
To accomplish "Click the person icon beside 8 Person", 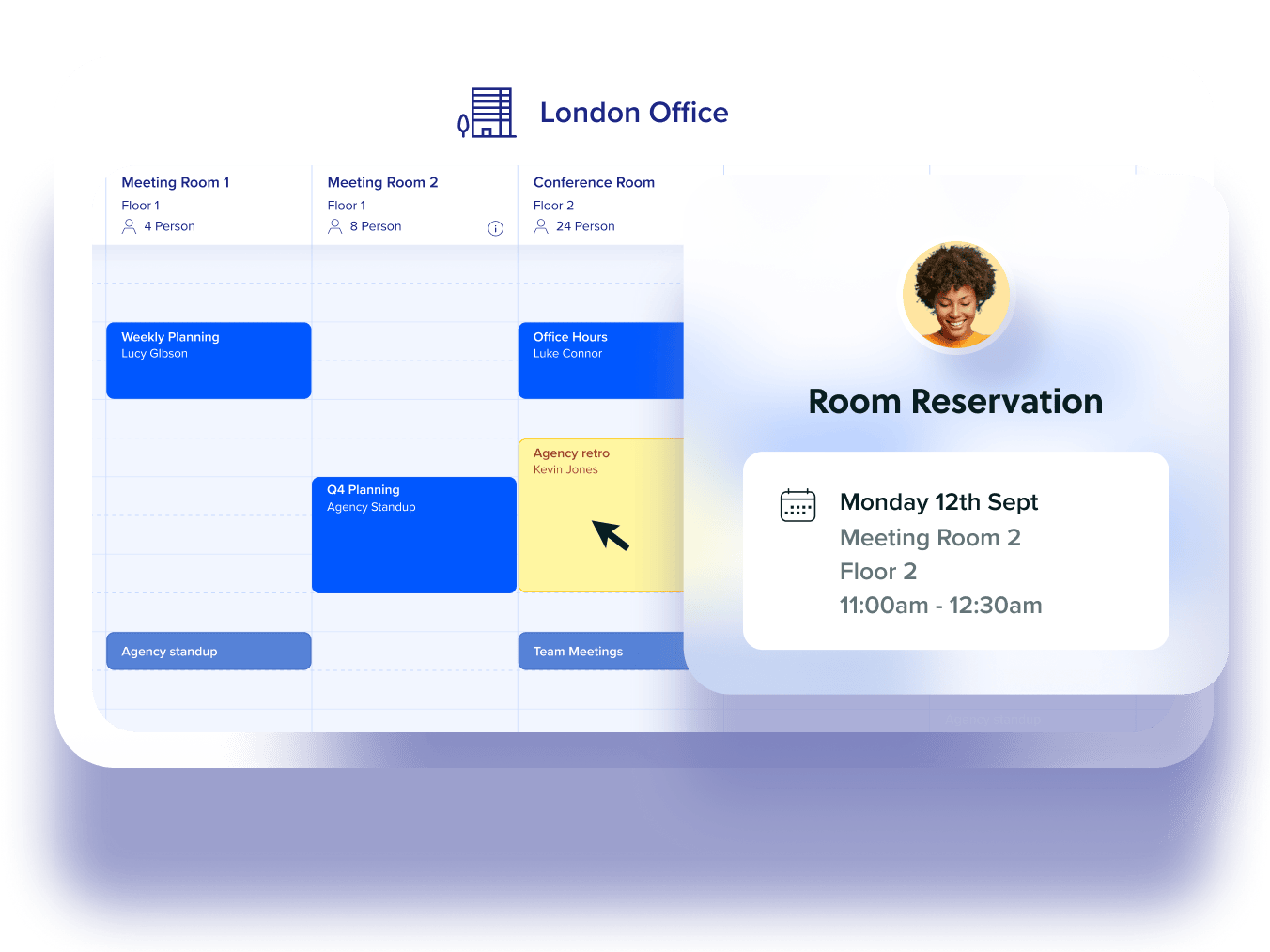I will [x=335, y=226].
